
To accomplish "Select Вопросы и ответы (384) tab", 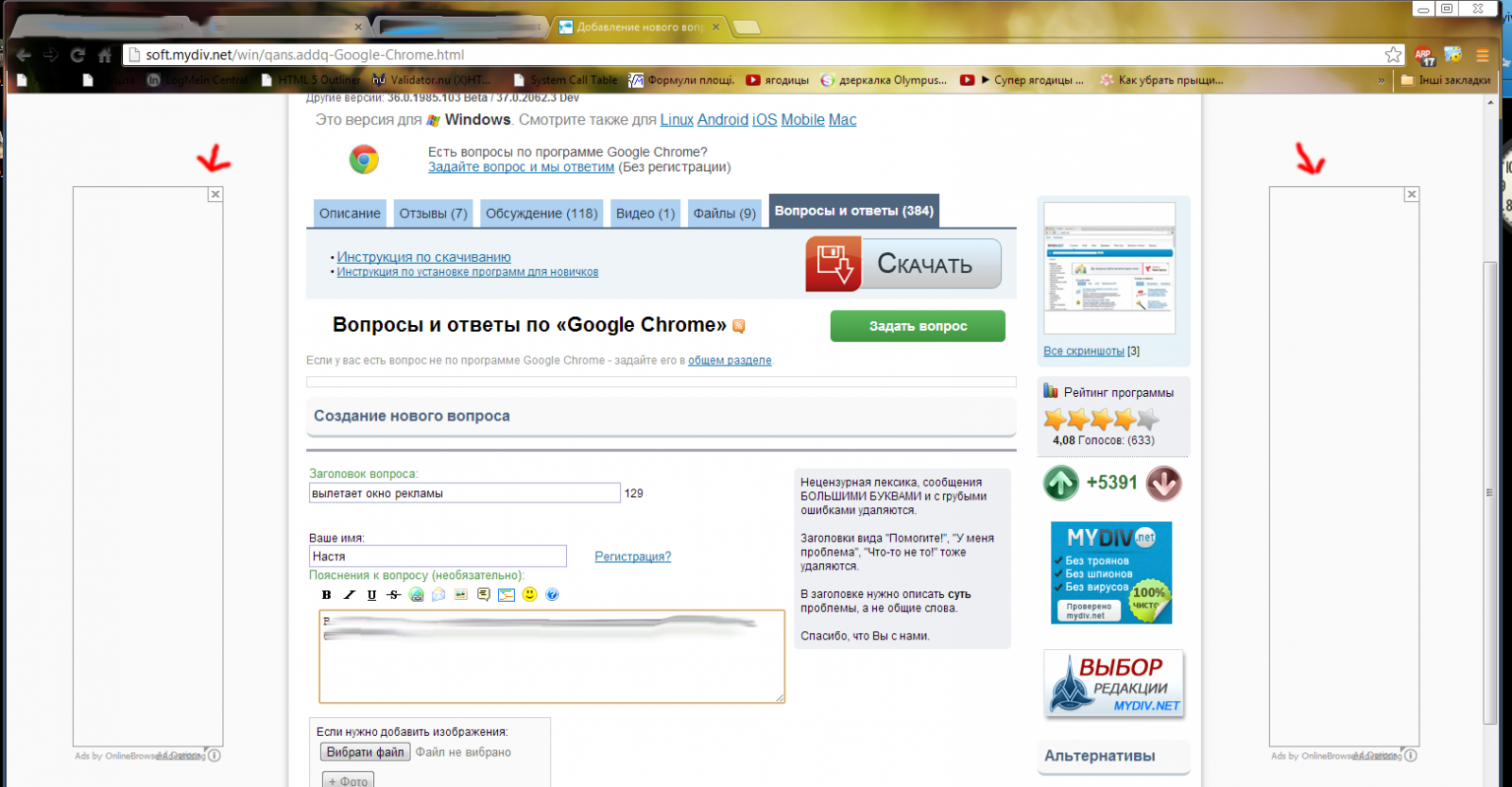I will [854, 211].
